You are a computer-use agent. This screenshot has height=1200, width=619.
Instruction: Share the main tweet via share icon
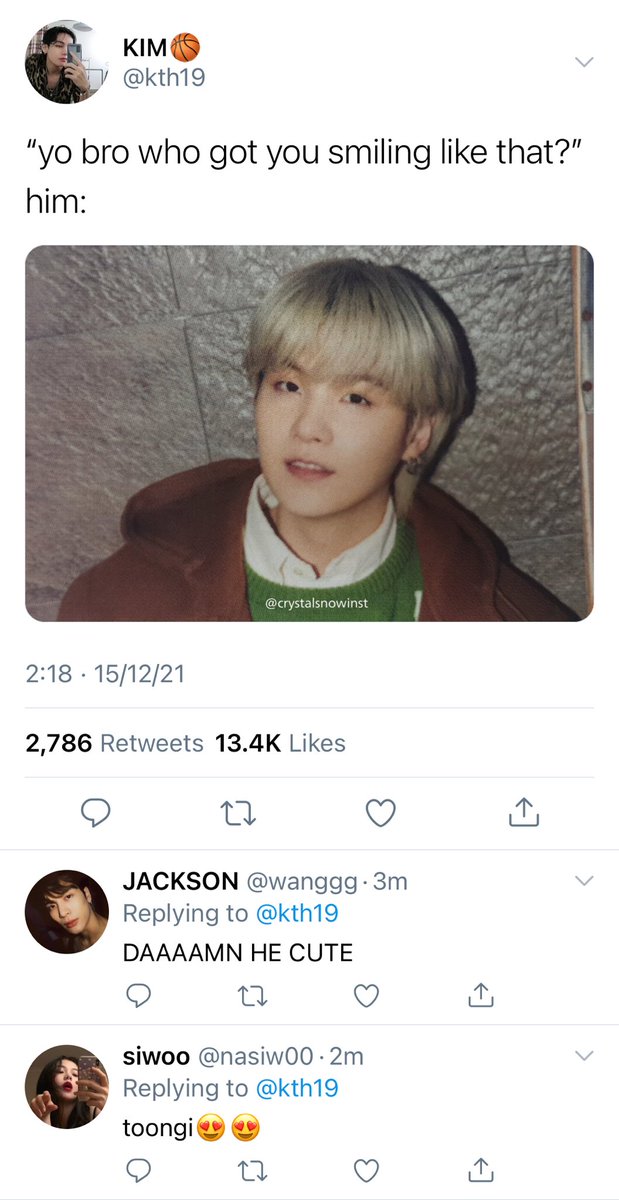[524, 814]
